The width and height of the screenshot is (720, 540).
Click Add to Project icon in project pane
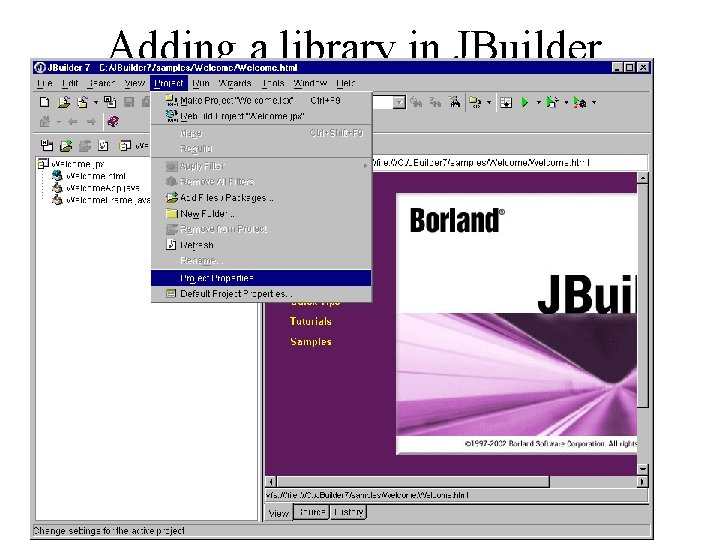pos(66,146)
